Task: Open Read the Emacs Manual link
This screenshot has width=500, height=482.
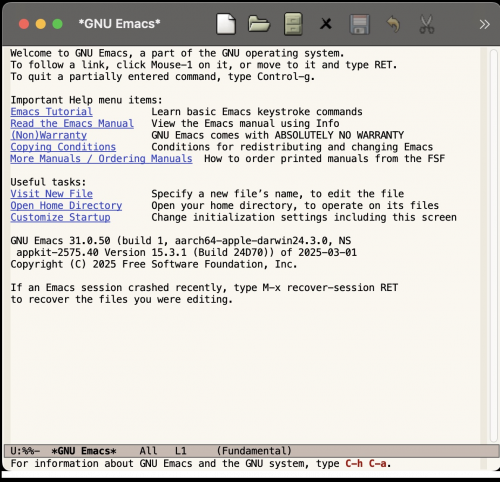Action: 72,123
